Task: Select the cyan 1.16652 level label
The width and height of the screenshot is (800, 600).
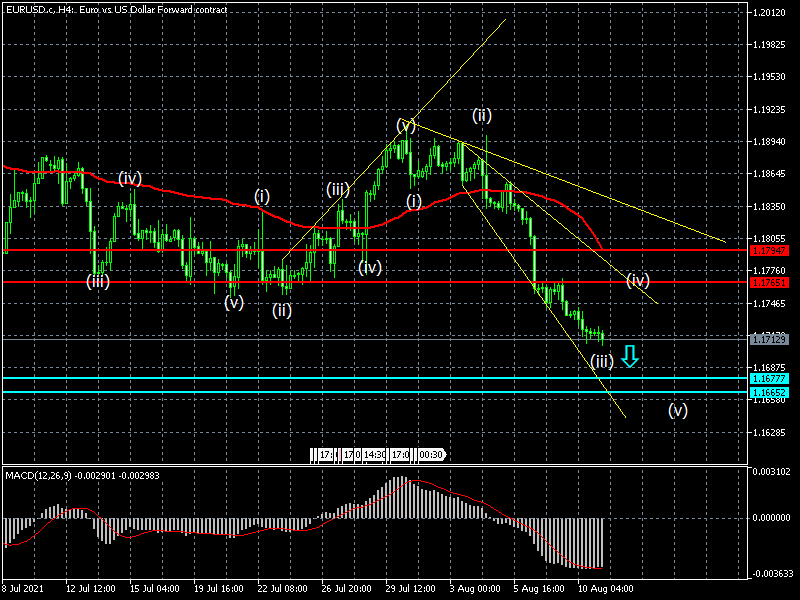Action: tap(769, 392)
